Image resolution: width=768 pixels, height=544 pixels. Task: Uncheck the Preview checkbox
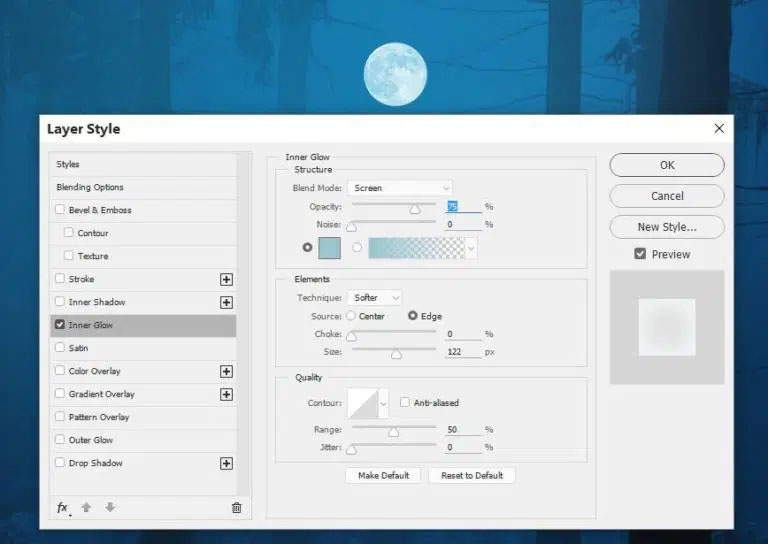click(x=640, y=254)
